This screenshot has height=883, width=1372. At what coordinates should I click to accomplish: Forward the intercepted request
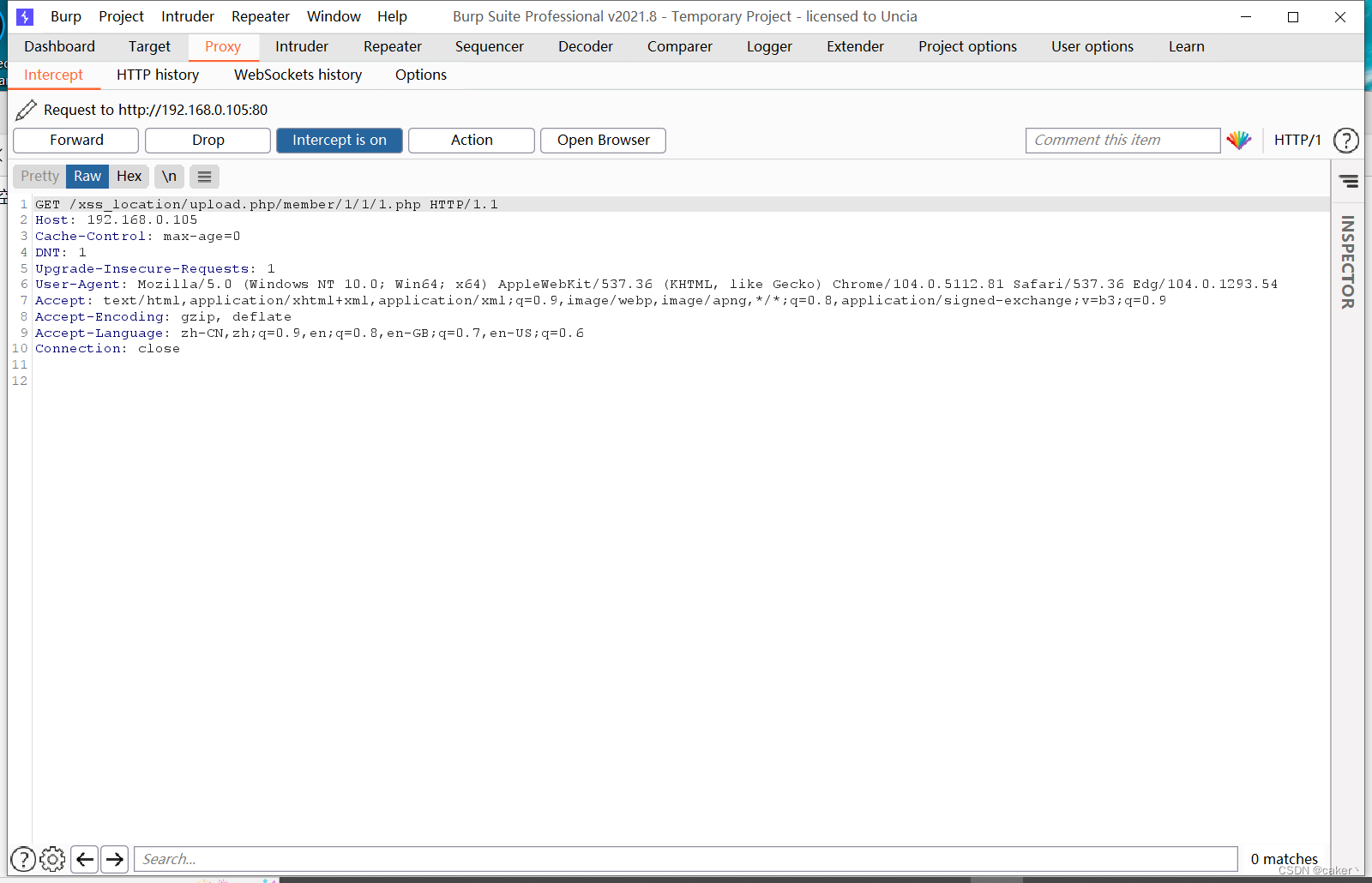[76, 141]
